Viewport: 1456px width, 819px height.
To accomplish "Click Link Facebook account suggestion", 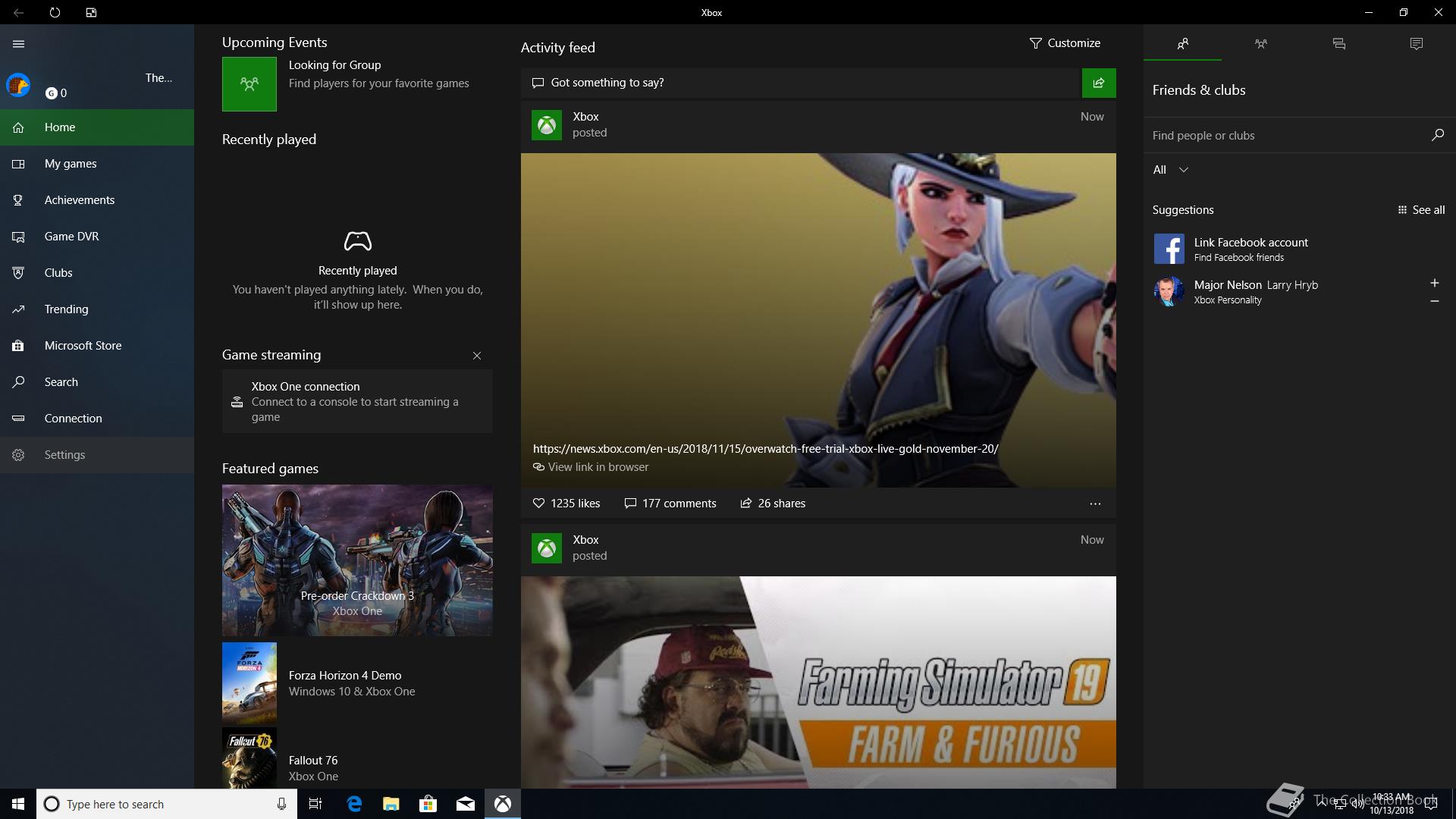I will point(1299,249).
